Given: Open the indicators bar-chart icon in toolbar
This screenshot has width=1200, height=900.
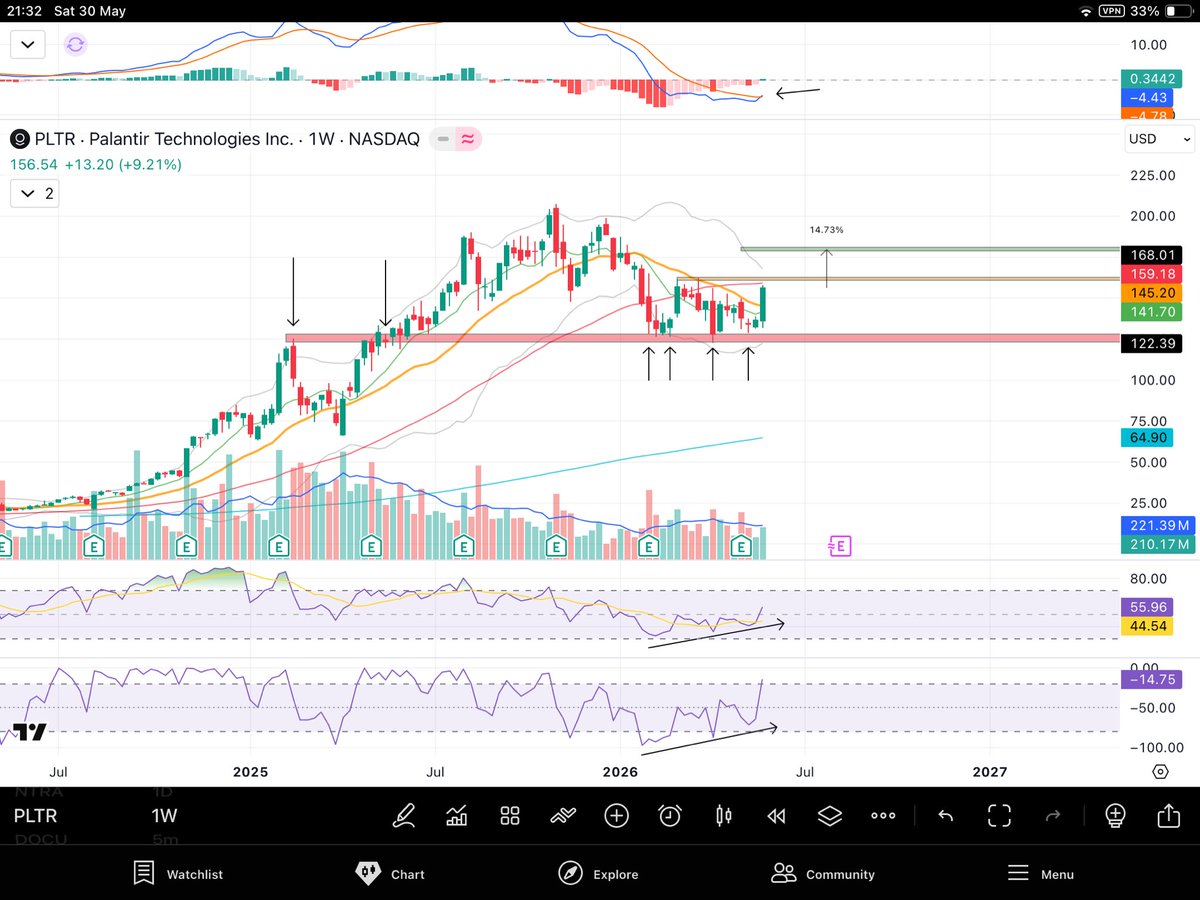Looking at the screenshot, I should tap(457, 815).
